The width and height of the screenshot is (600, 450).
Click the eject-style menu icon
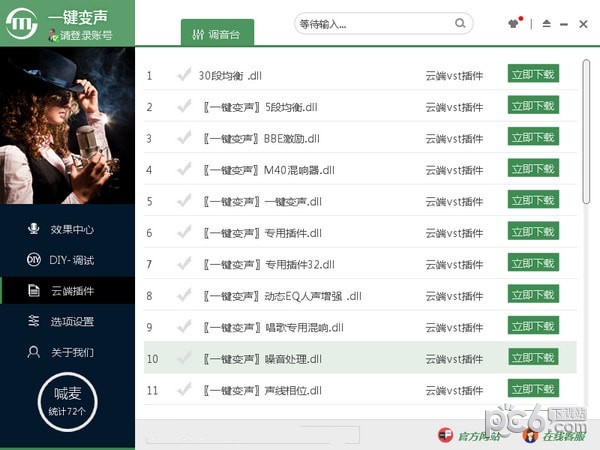(x=546, y=24)
